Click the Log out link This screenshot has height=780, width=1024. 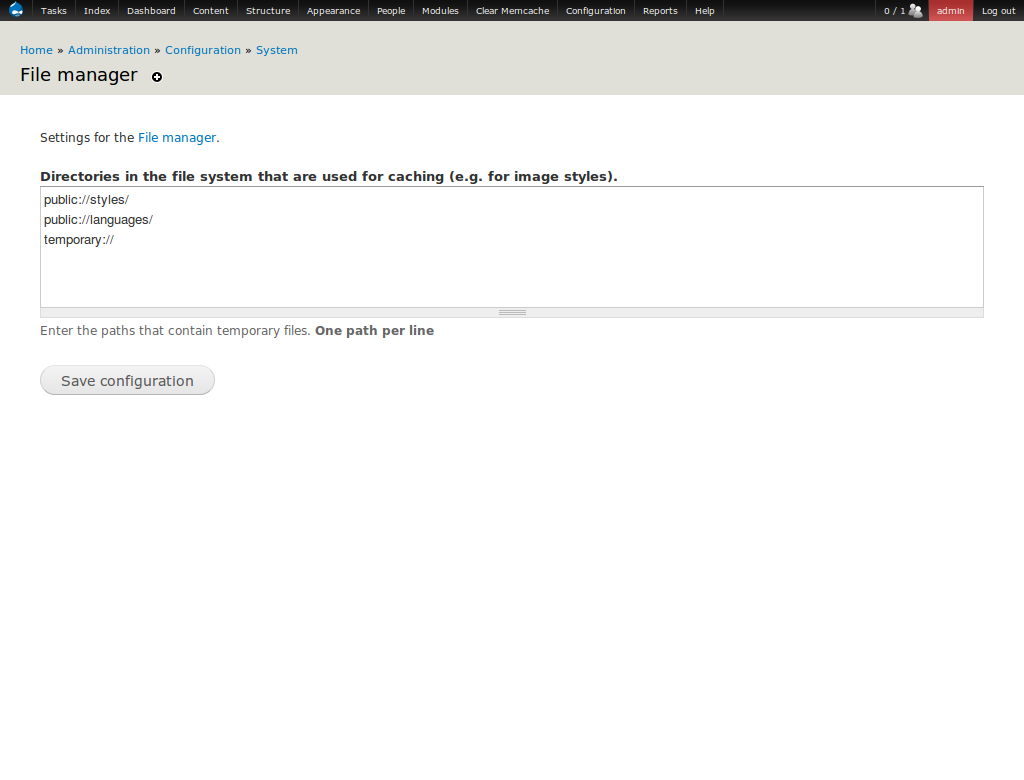point(998,11)
